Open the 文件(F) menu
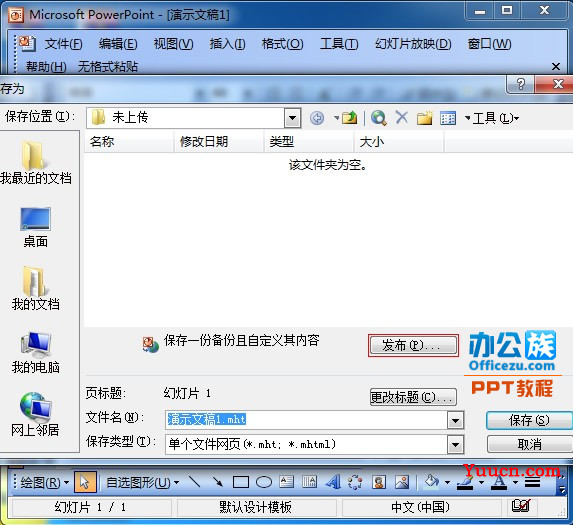The width and height of the screenshot is (573, 525). pos(64,44)
